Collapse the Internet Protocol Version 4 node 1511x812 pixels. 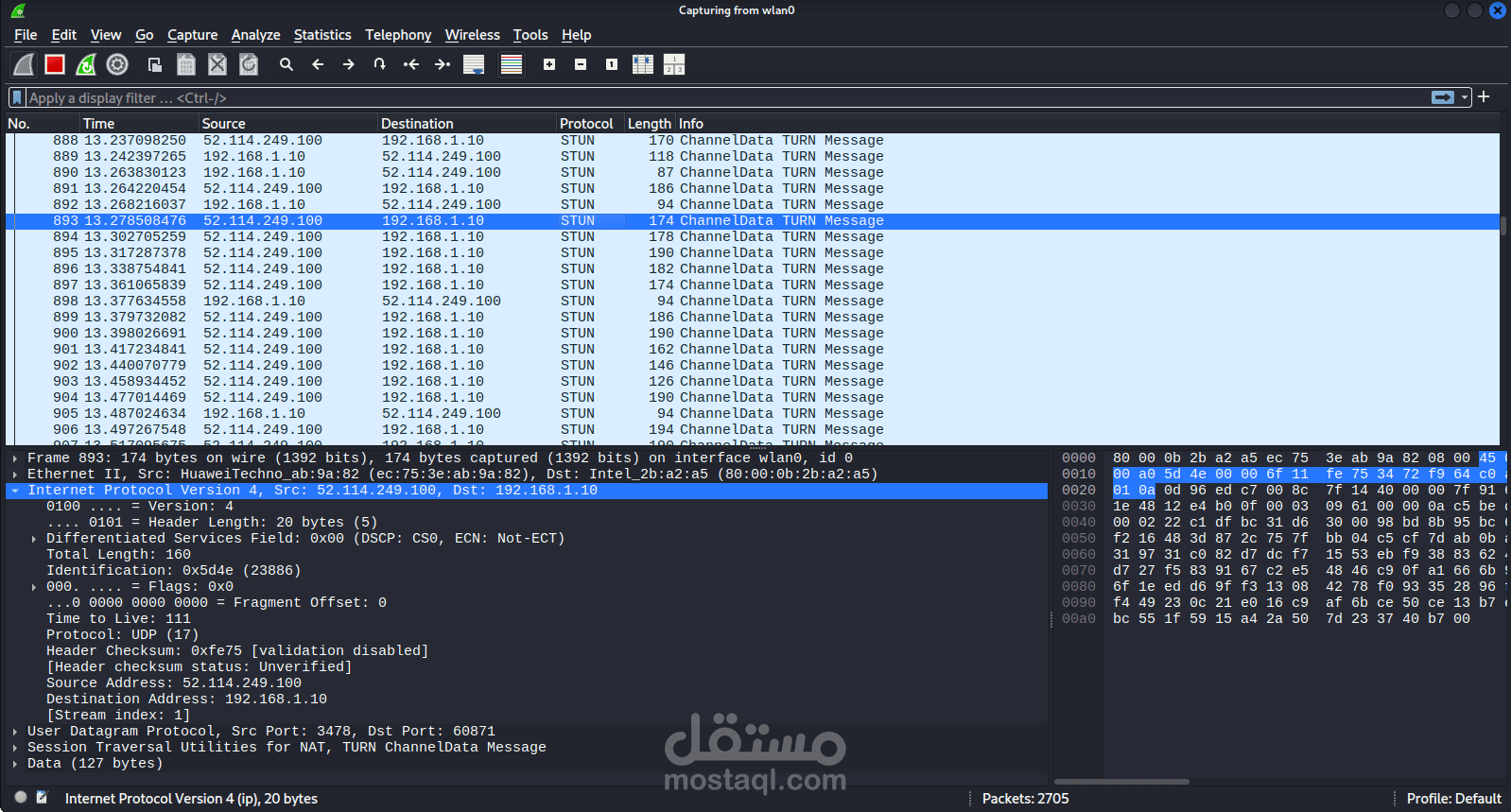click(15, 491)
